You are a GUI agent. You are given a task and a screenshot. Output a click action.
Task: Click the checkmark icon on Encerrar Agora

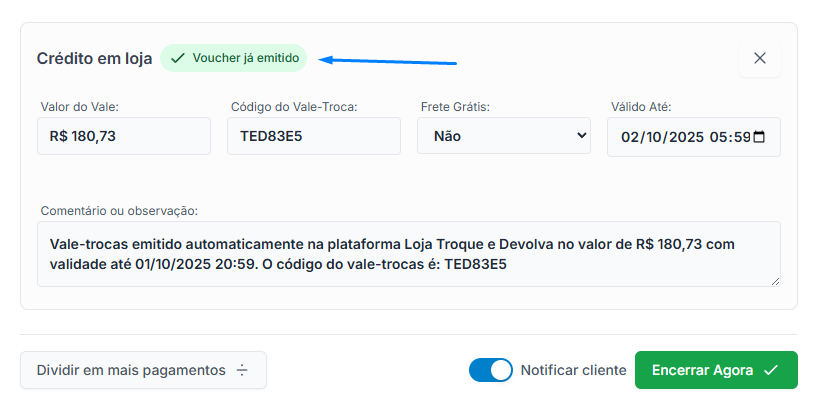[x=771, y=370]
